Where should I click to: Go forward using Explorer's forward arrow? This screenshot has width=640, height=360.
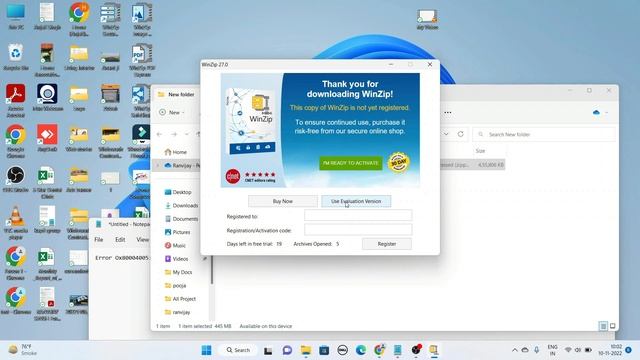174,134
